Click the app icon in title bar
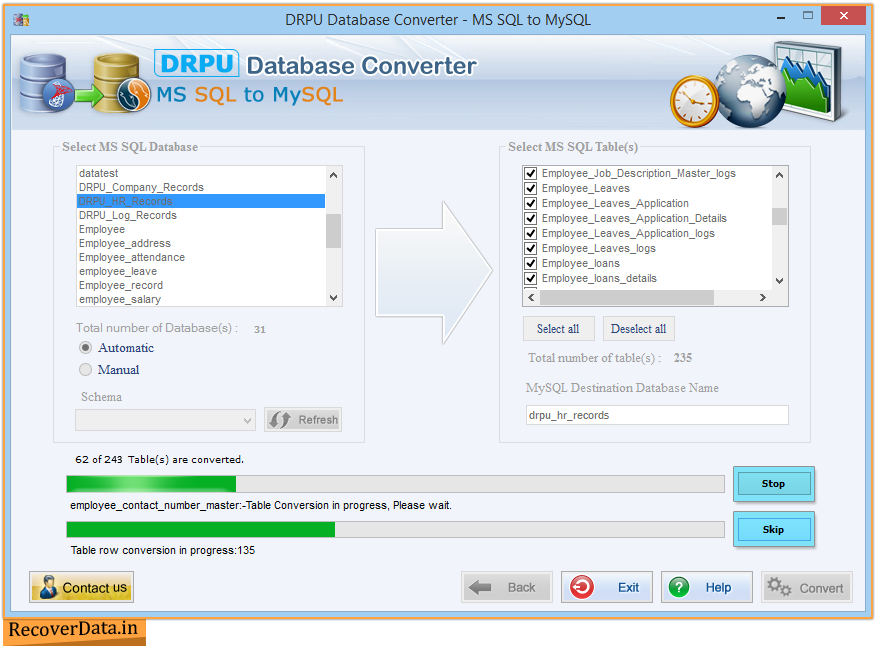The height and width of the screenshot is (646, 876). 21,20
